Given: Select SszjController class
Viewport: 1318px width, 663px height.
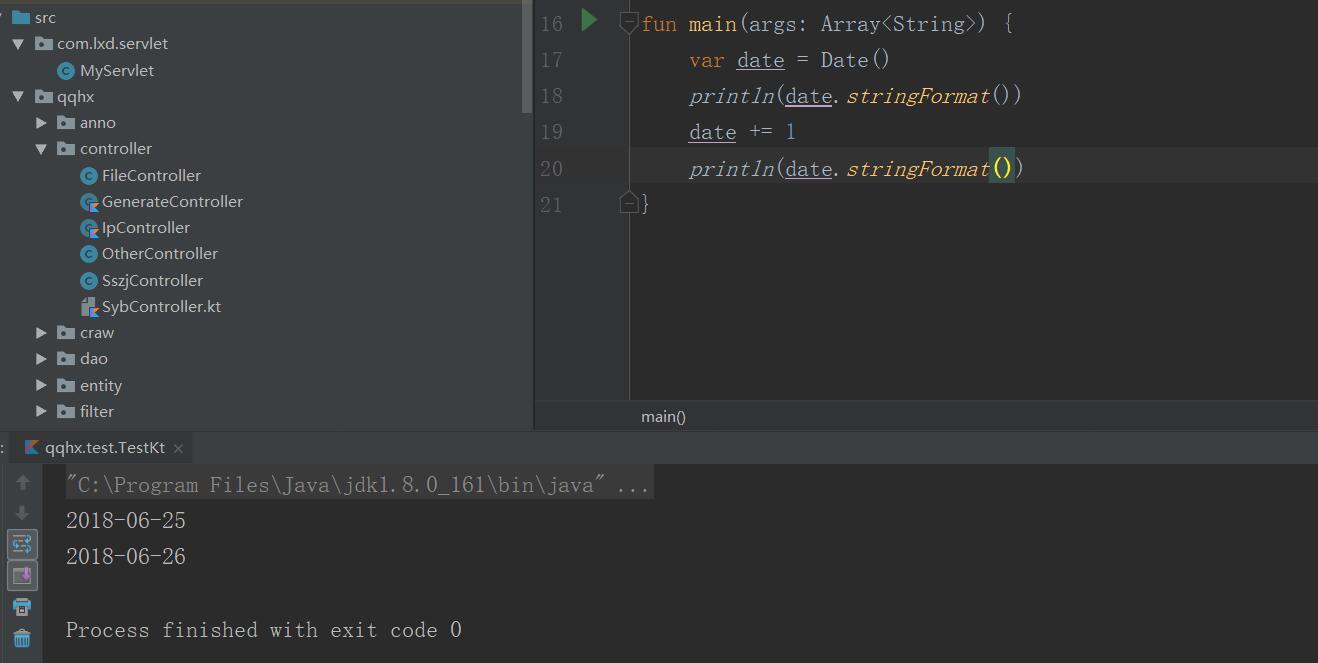Looking at the screenshot, I should (x=152, y=280).
